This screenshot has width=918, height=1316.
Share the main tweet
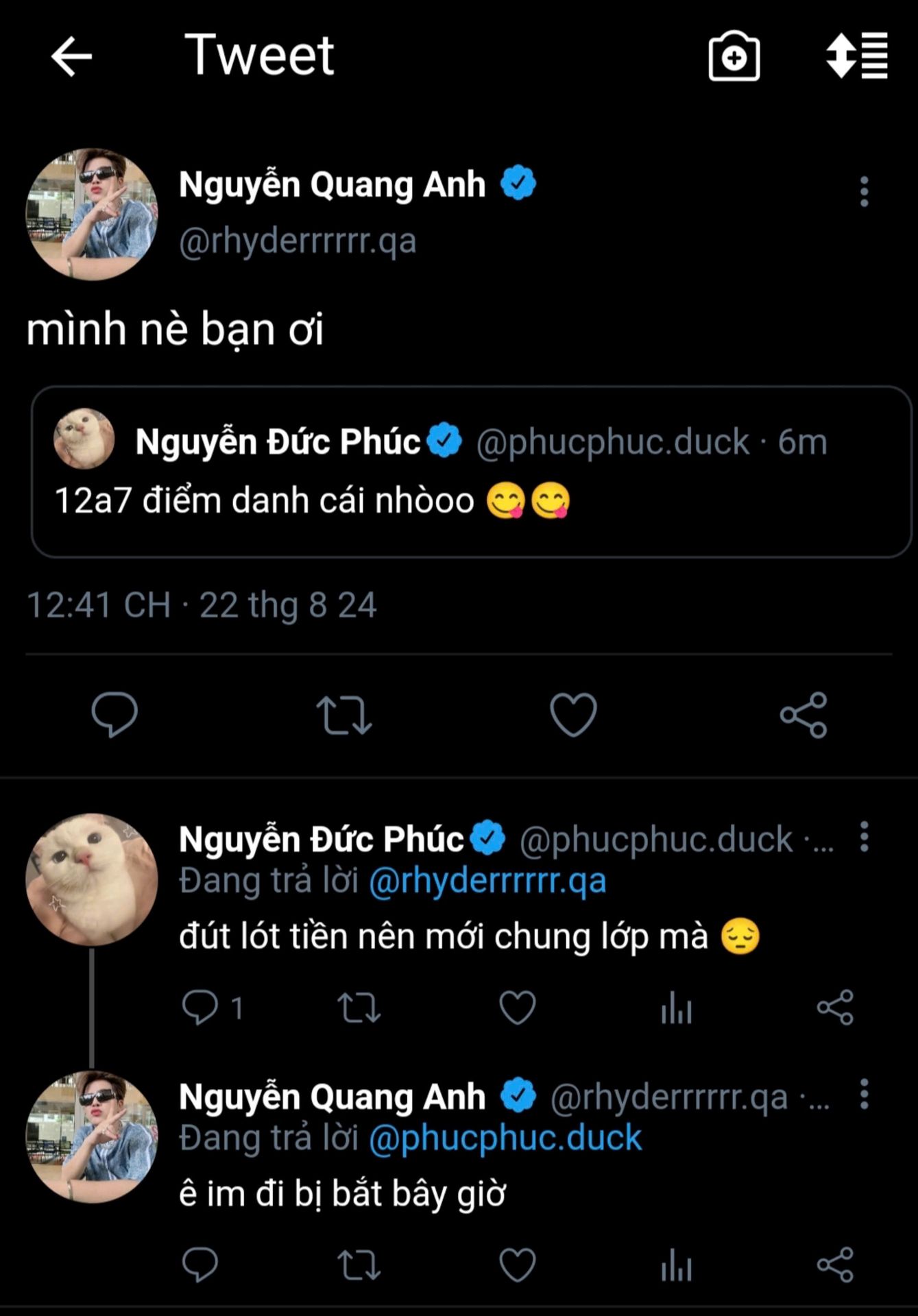tap(804, 715)
